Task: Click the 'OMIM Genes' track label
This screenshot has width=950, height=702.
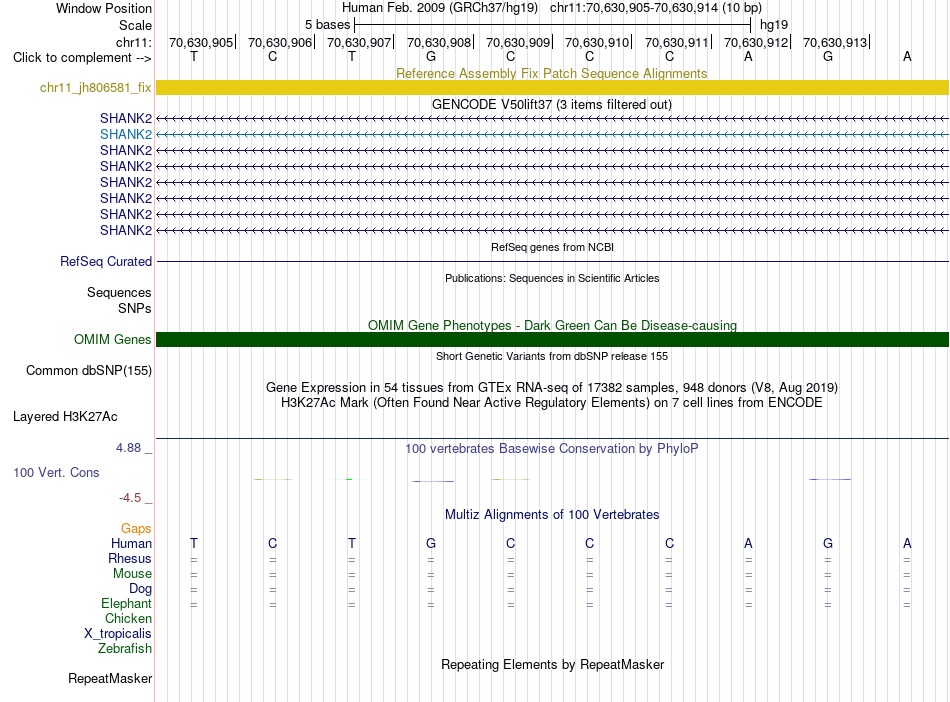Action: [112, 339]
